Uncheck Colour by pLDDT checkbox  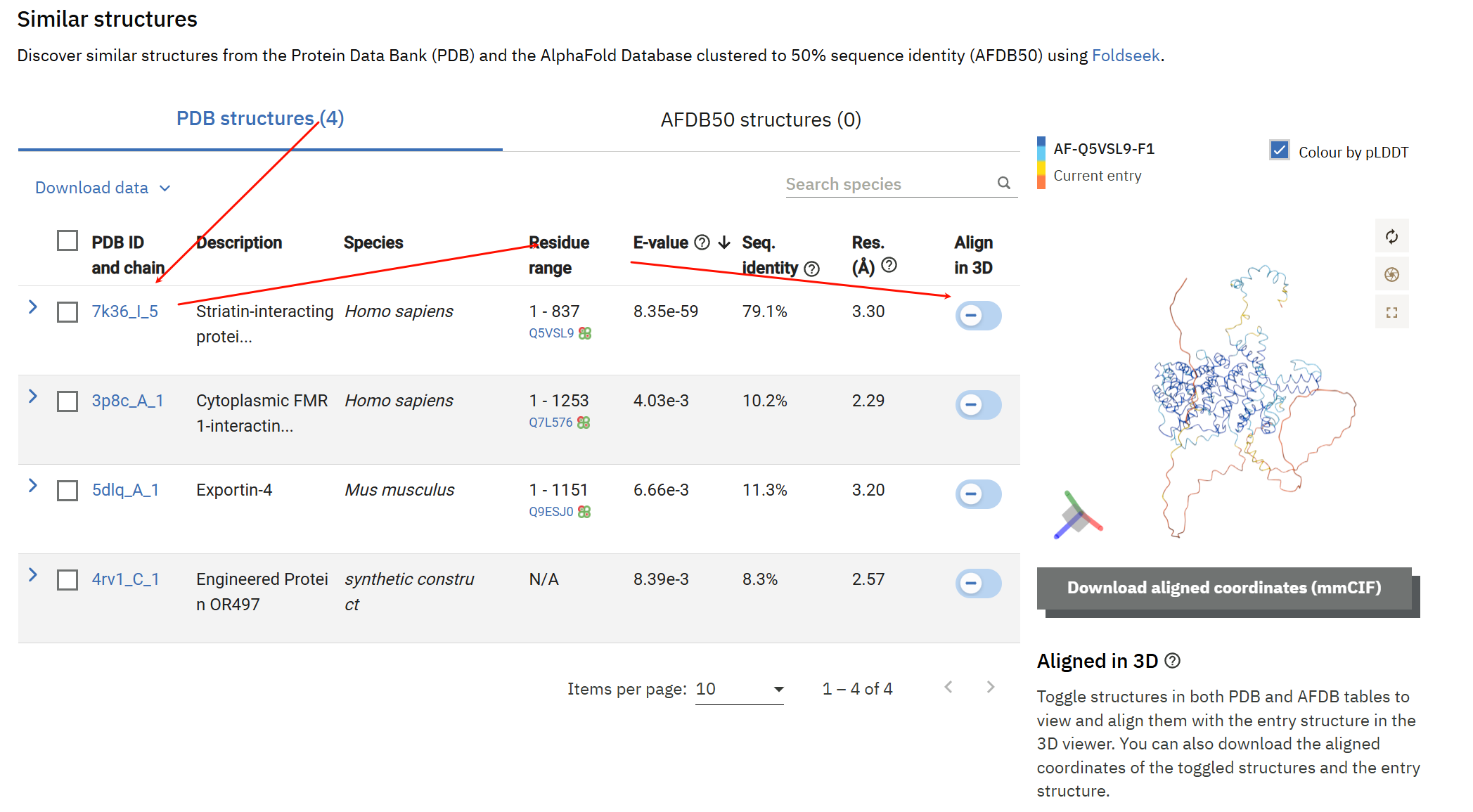[1279, 150]
